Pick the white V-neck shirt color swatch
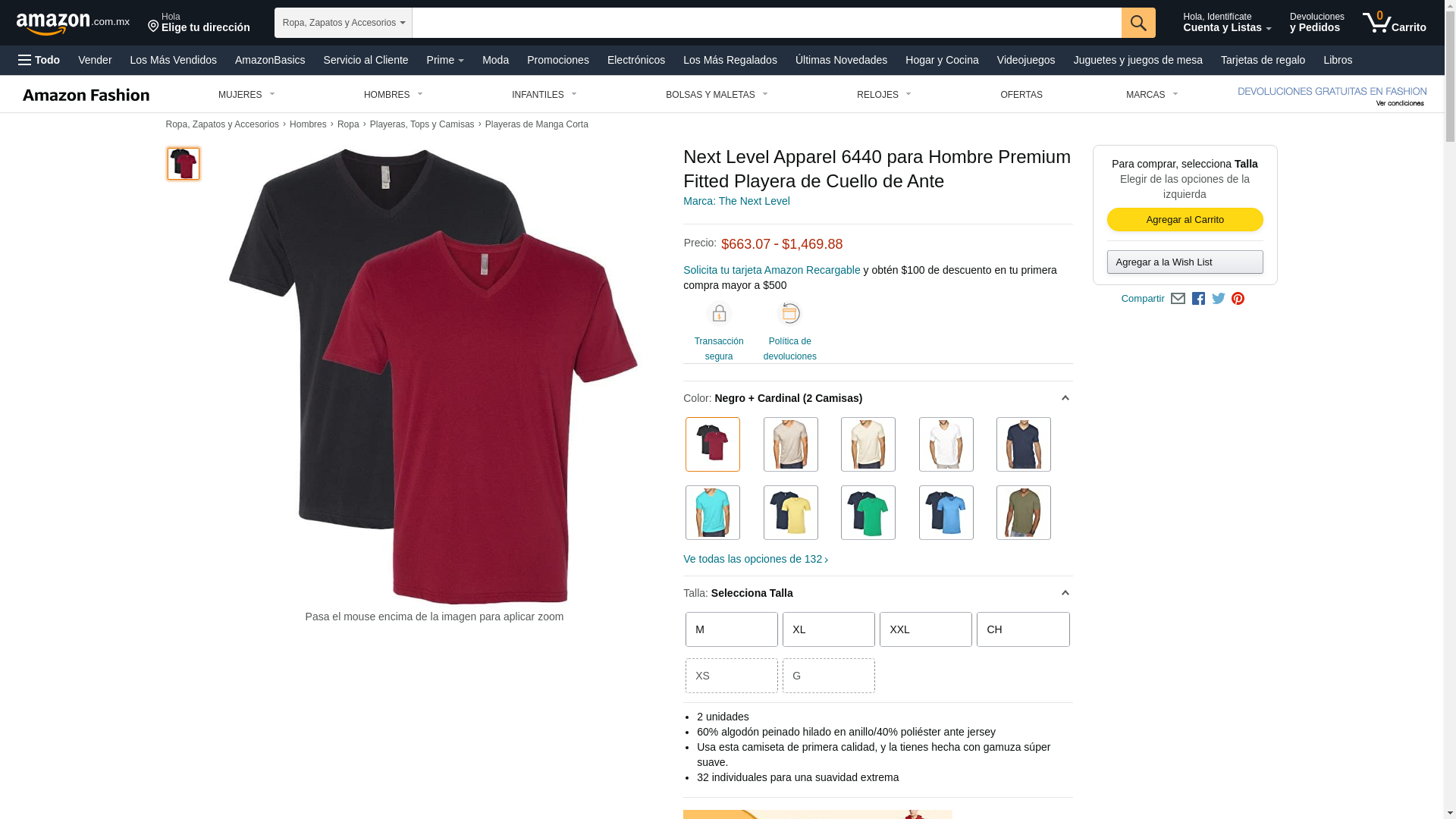The height and width of the screenshot is (819, 1456). click(946, 444)
